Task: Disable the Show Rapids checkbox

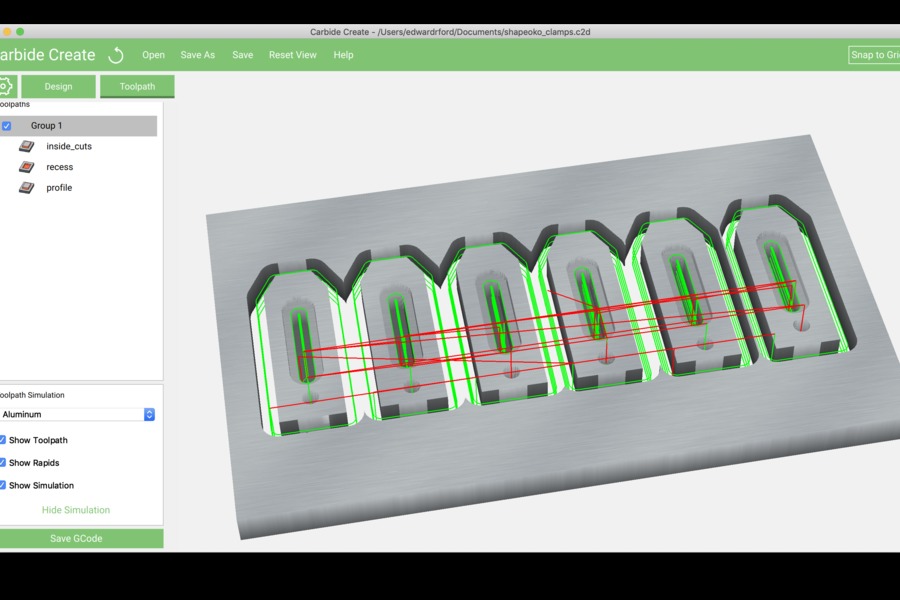Action: (2, 462)
